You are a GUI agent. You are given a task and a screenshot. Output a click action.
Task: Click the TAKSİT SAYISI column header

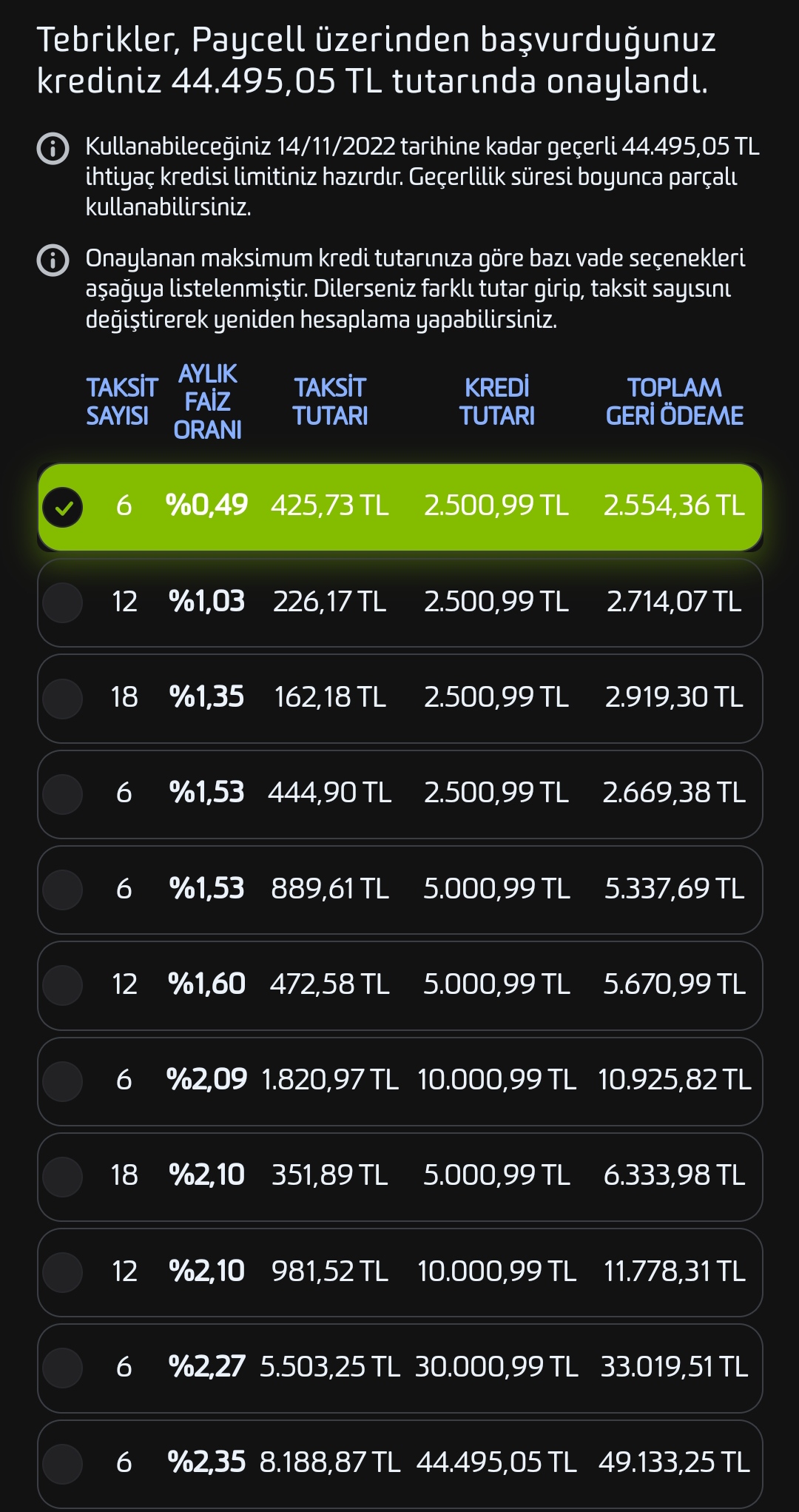point(121,402)
